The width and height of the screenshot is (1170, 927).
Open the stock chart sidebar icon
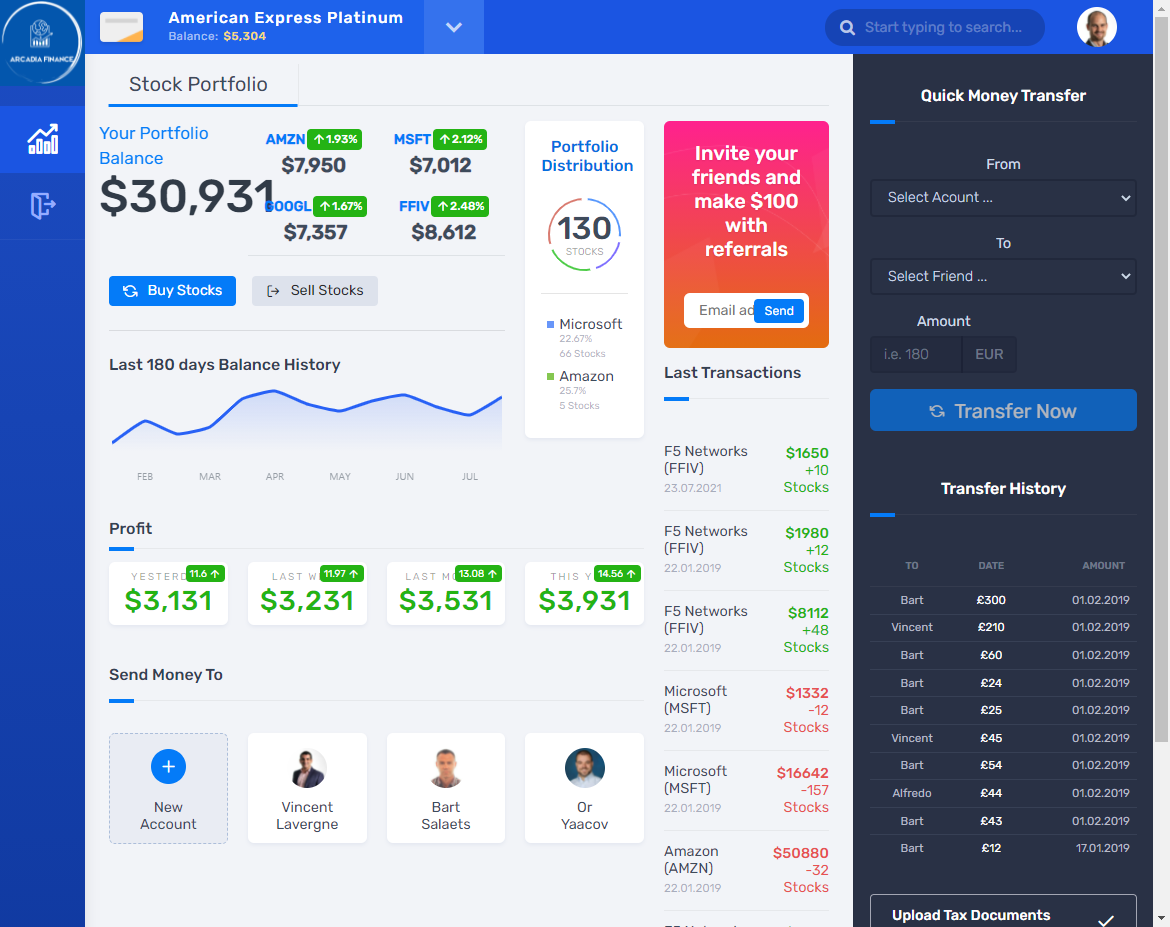(43, 140)
